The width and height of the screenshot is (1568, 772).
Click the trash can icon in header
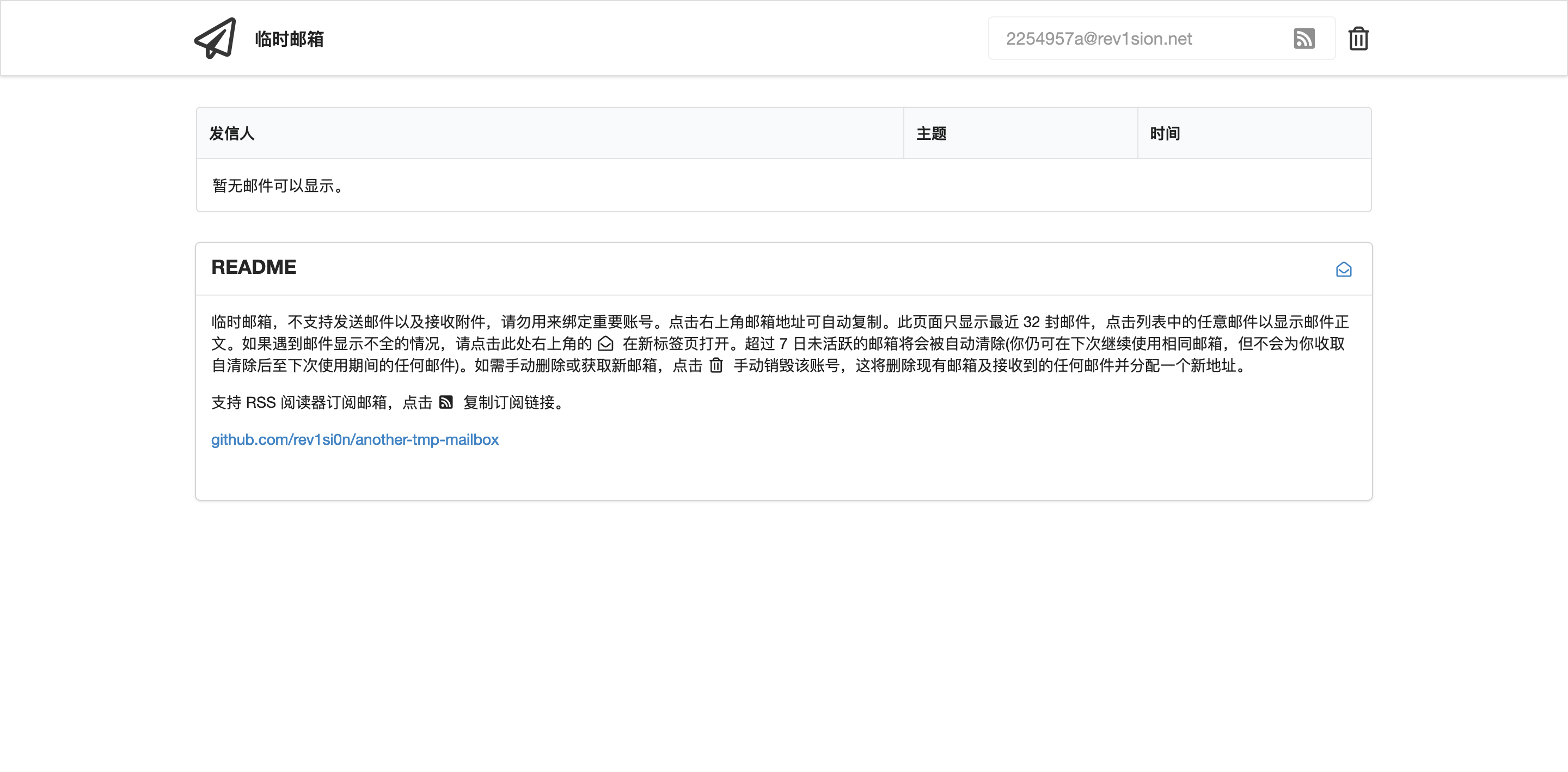point(1358,38)
